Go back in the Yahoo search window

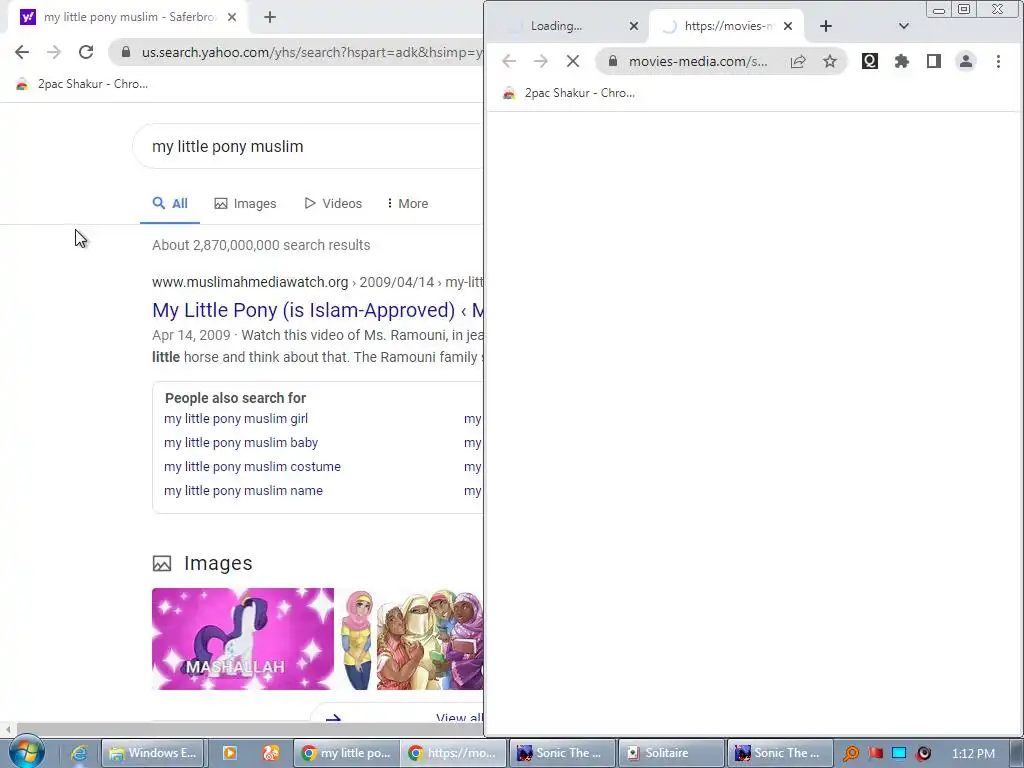pos(22,52)
